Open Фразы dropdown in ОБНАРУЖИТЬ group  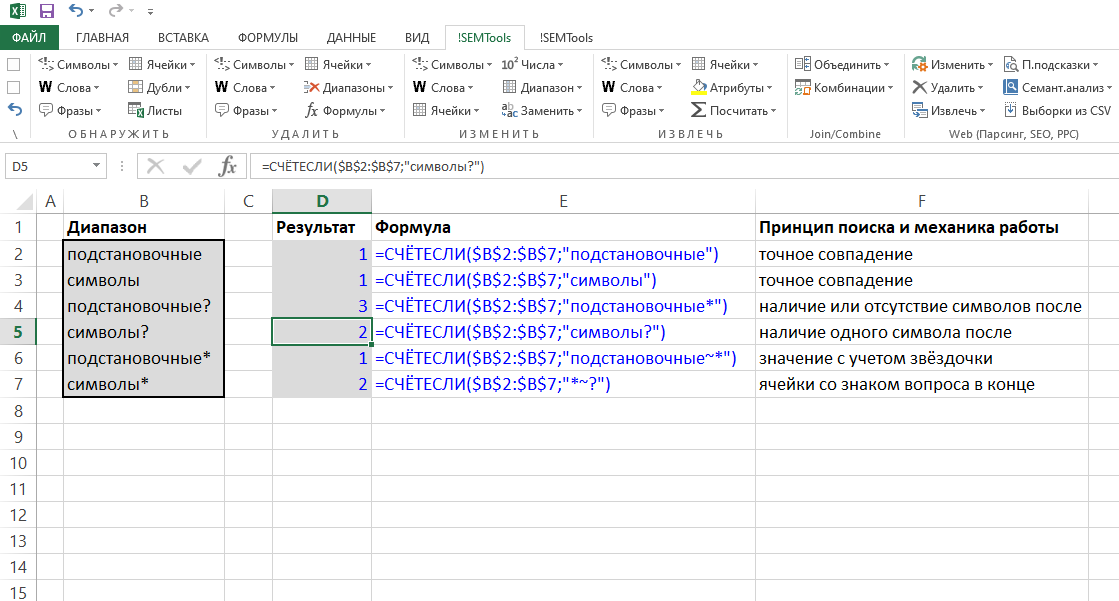70,111
